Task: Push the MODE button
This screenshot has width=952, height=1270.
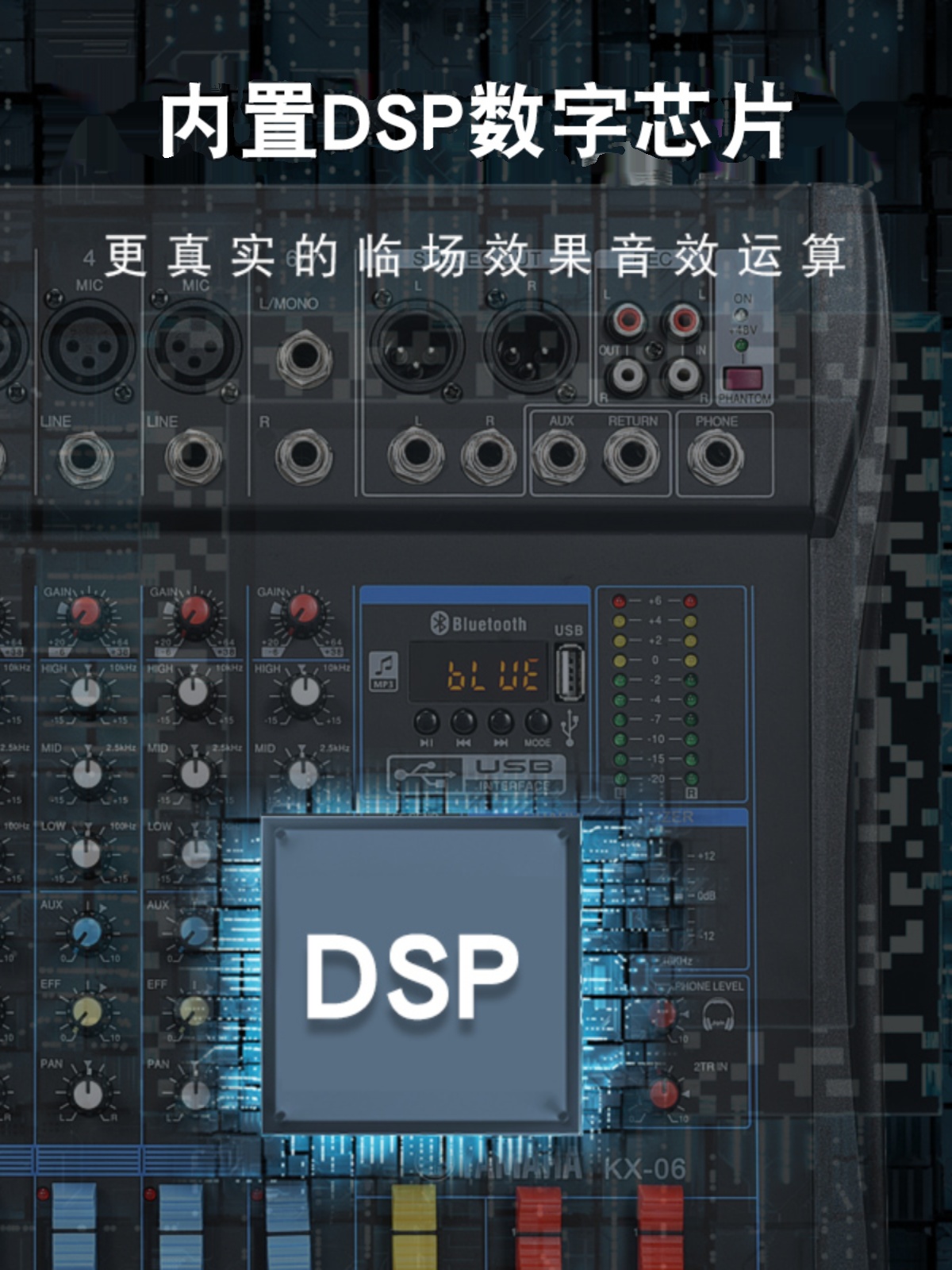Action: point(537,722)
